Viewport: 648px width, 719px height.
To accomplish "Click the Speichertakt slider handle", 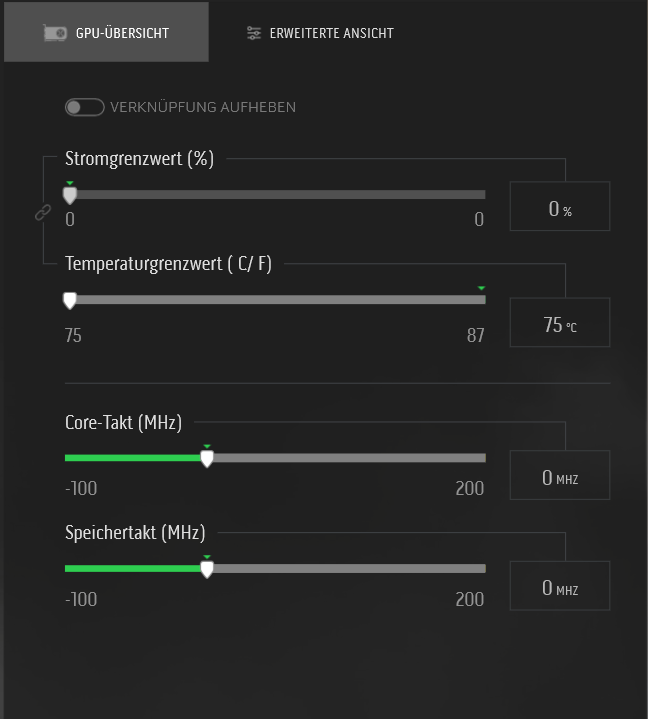I will pos(207,569).
